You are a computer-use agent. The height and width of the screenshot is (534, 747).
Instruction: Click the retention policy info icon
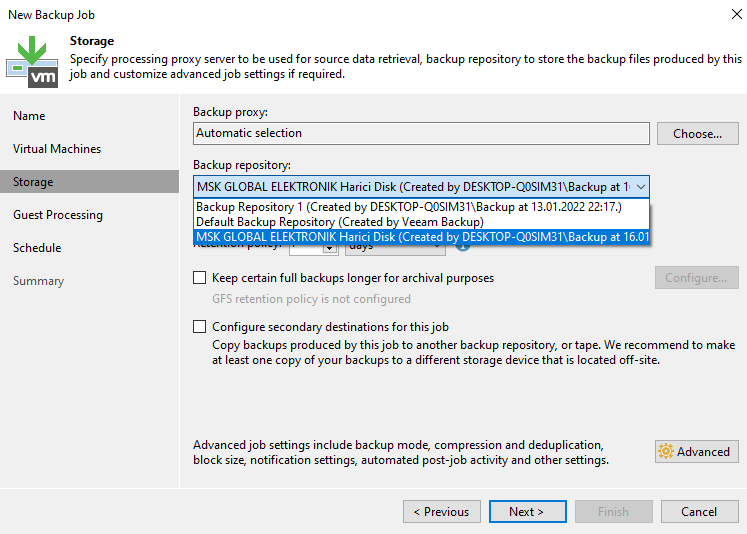click(x=463, y=248)
